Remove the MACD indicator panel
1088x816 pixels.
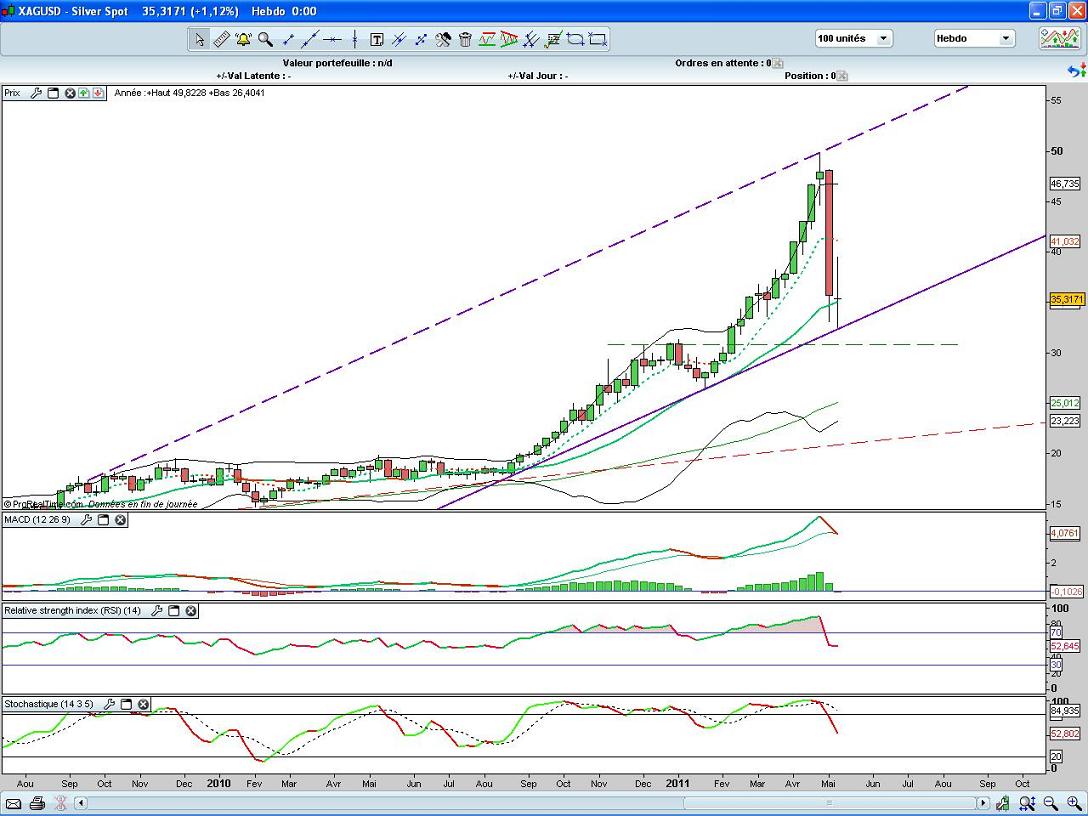[x=120, y=520]
